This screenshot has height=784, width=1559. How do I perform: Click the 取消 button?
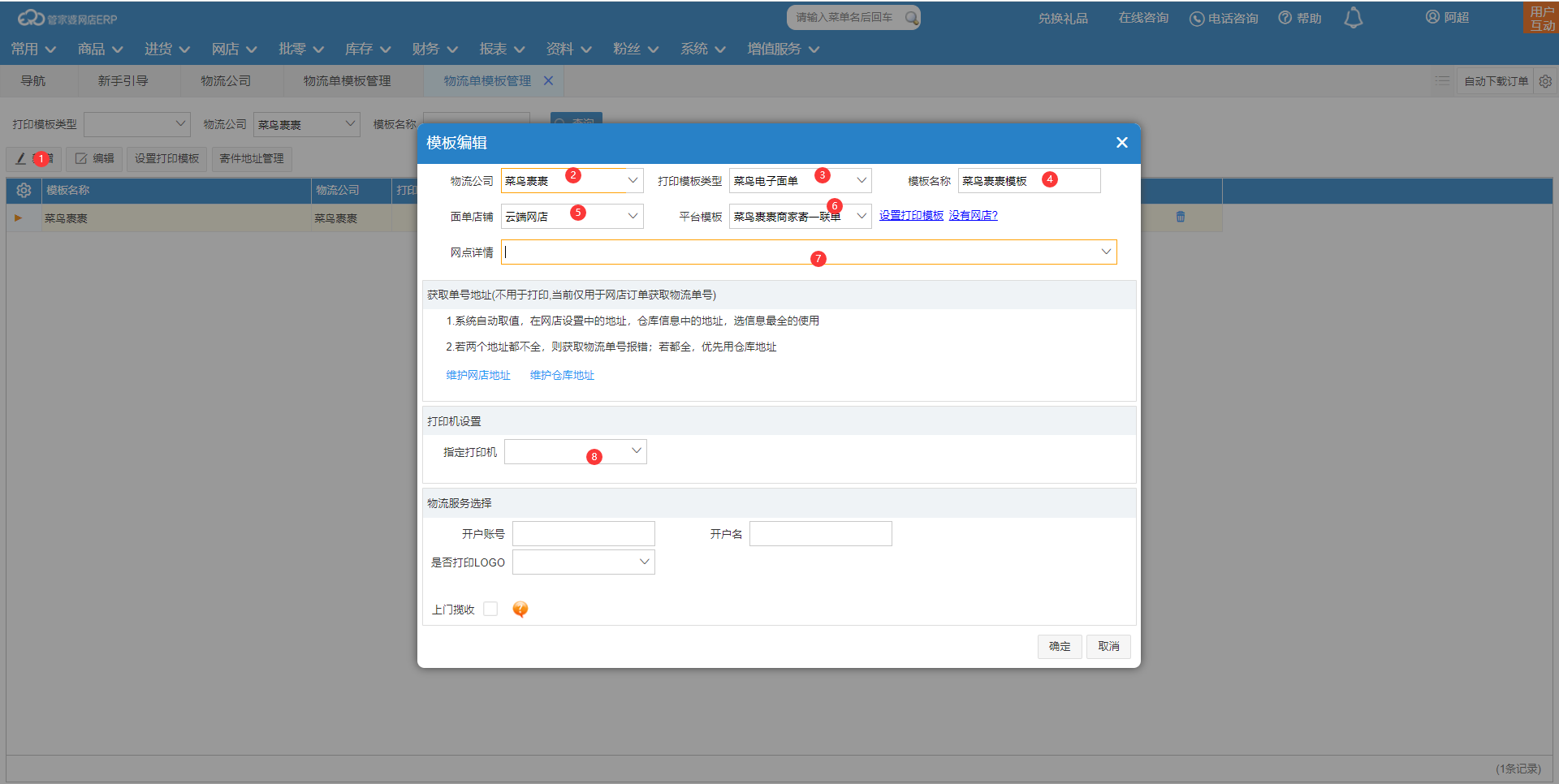[1108, 646]
